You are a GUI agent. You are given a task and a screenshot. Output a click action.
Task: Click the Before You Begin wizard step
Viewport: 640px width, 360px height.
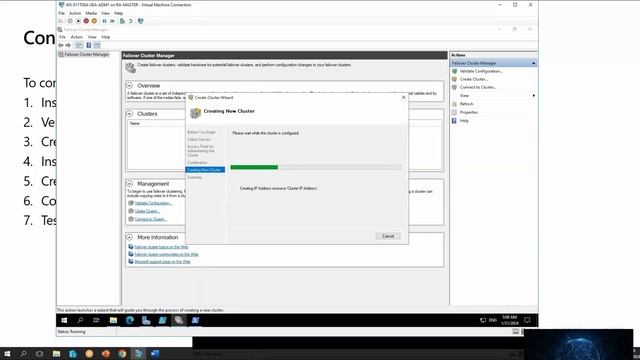click(201, 132)
